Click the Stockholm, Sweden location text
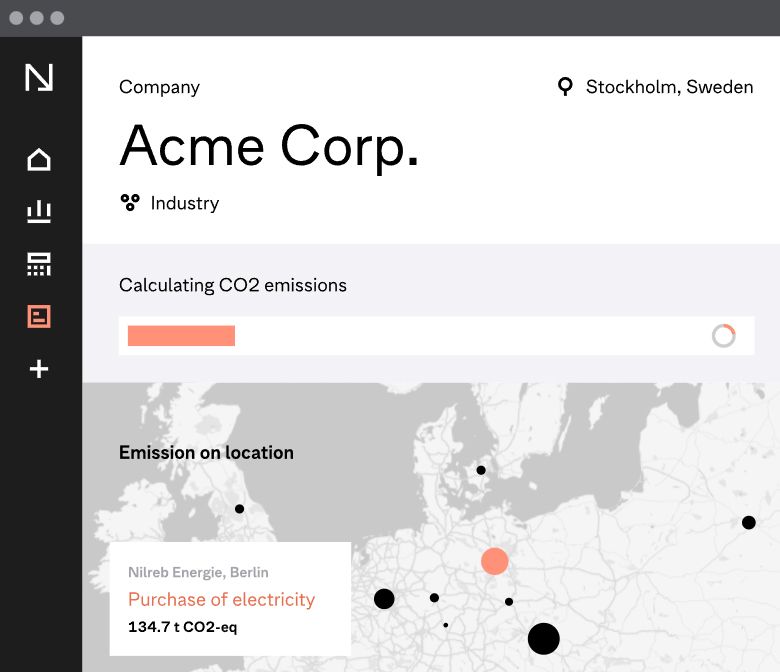This screenshot has height=672, width=780. (x=669, y=87)
